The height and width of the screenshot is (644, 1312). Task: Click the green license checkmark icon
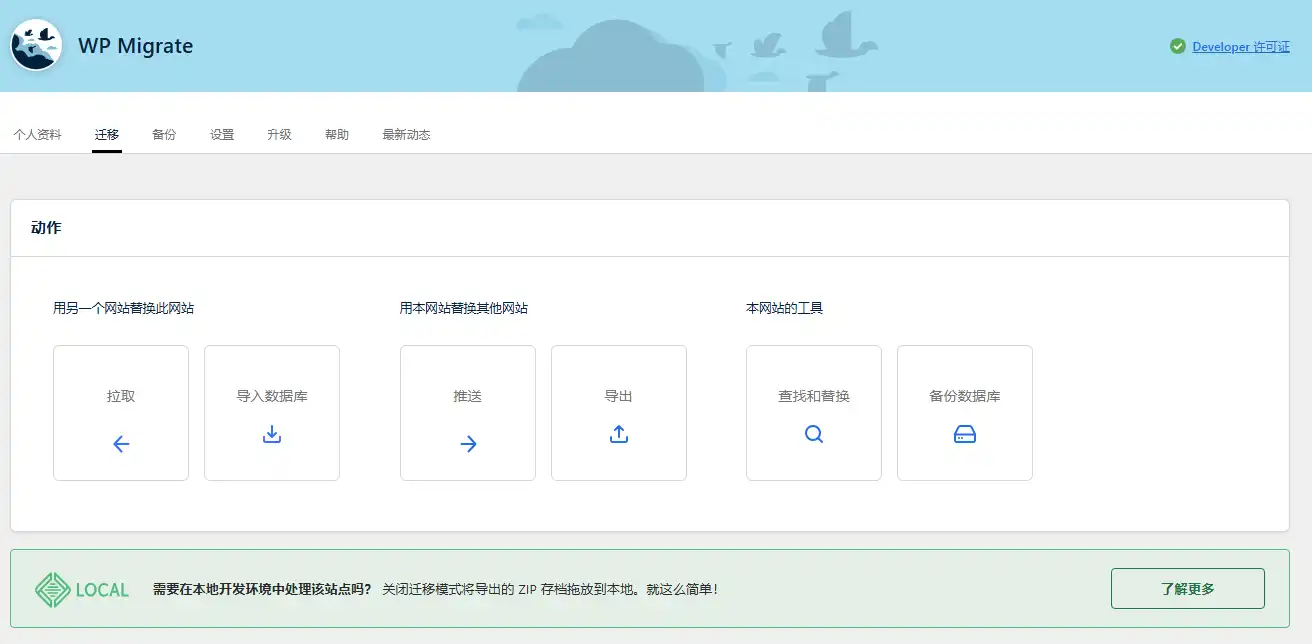pyautogui.click(x=1176, y=45)
